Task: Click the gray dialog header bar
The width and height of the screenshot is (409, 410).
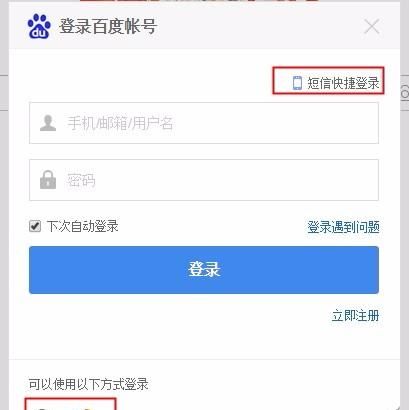Action: pos(204,26)
